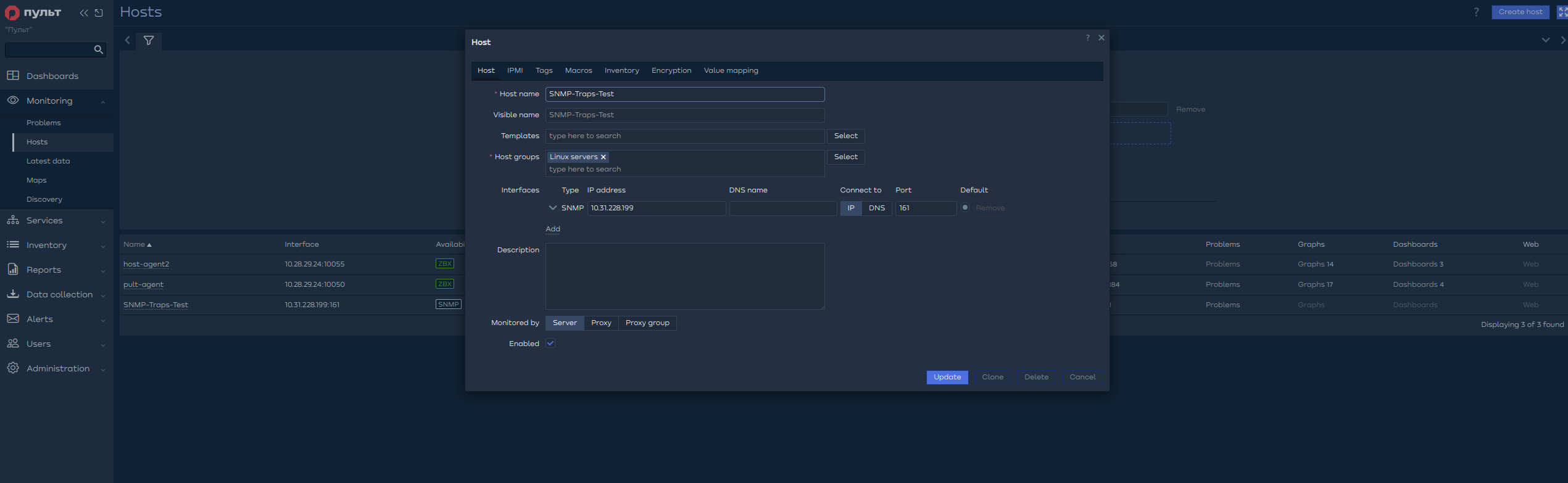Expand the Services menu section
The image size is (1568, 483).
pyautogui.click(x=103, y=221)
